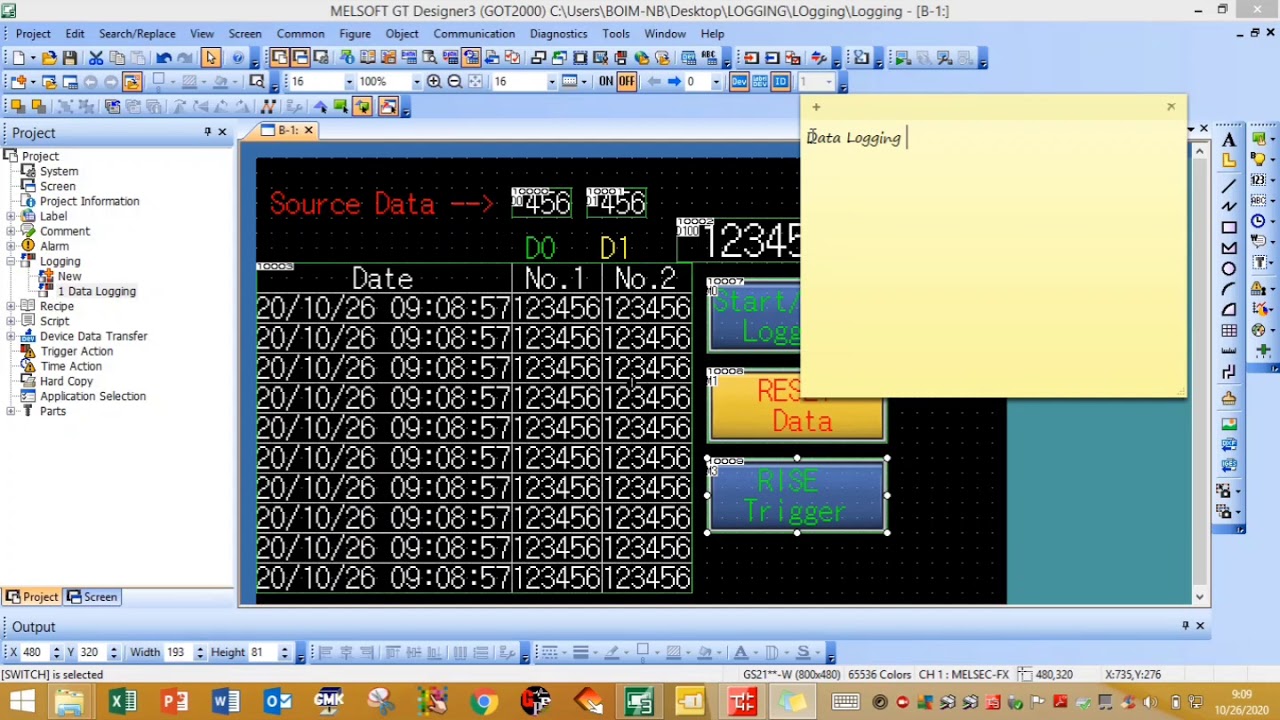The height and width of the screenshot is (720, 1280).
Task: Select the Text (A) figure tool
Action: pos(1229,141)
